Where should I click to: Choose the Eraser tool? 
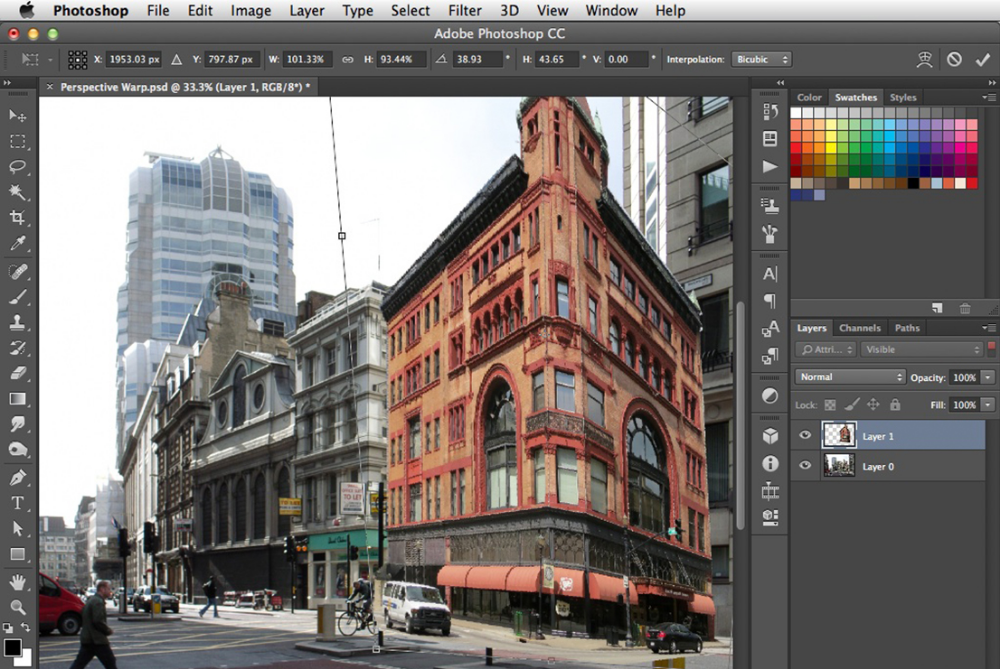[17, 373]
